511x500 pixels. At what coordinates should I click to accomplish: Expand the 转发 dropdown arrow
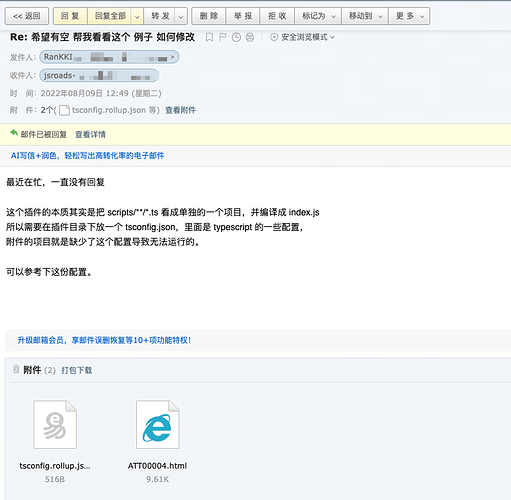coord(181,16)
